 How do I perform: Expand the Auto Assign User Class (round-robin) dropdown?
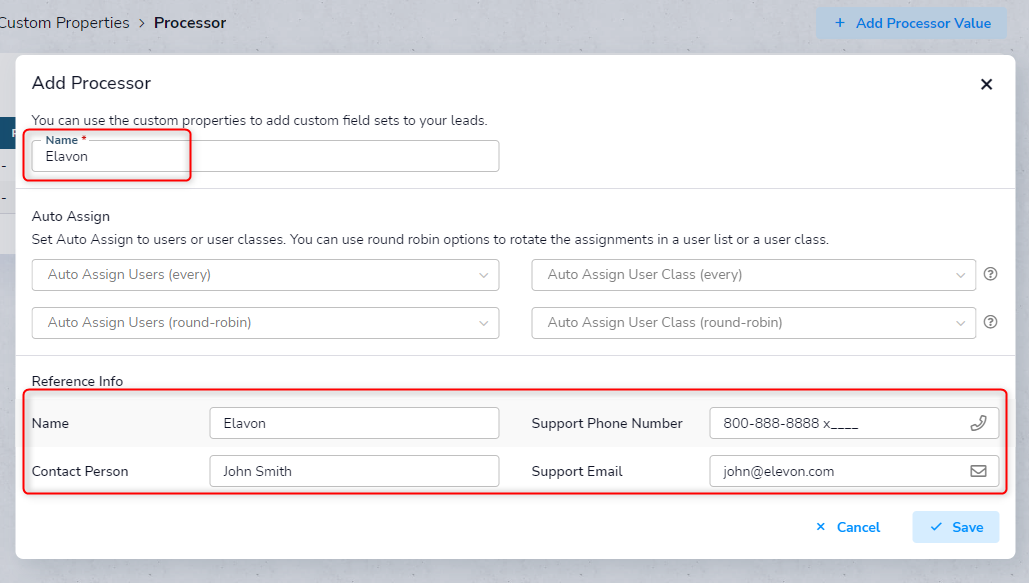click(x=753, y=323)
